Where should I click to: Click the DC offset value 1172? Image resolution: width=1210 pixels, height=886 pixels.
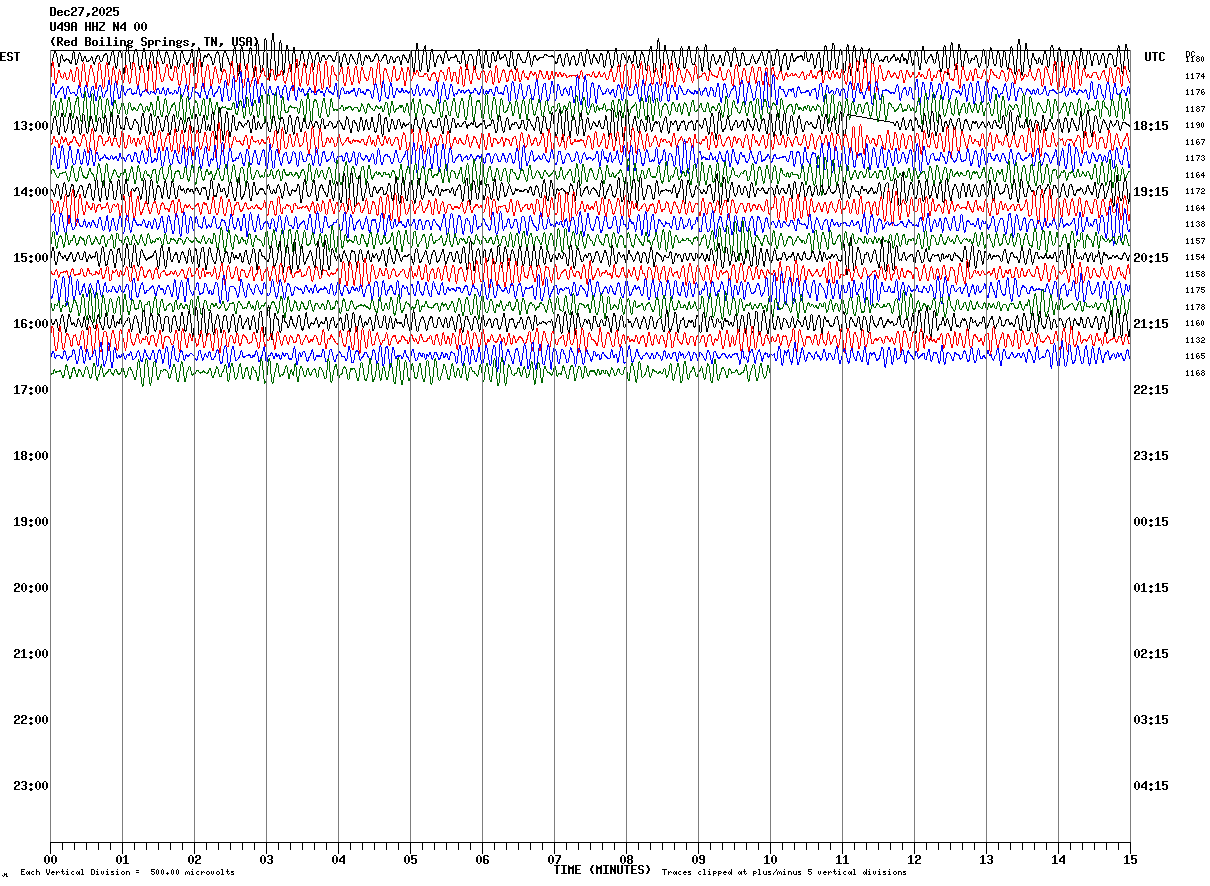coord(1195,191)
